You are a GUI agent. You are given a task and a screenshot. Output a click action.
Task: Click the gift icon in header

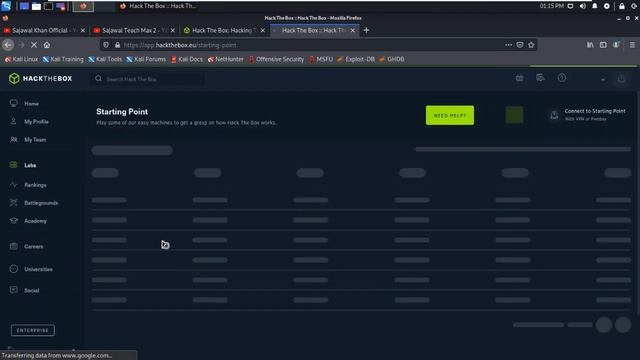tap(520, 78)
